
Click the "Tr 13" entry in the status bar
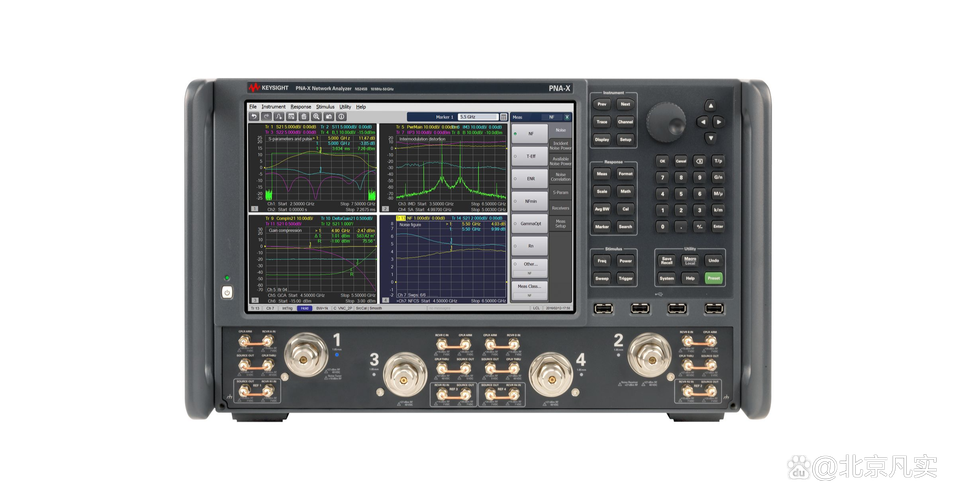click(x=255, y=309)
